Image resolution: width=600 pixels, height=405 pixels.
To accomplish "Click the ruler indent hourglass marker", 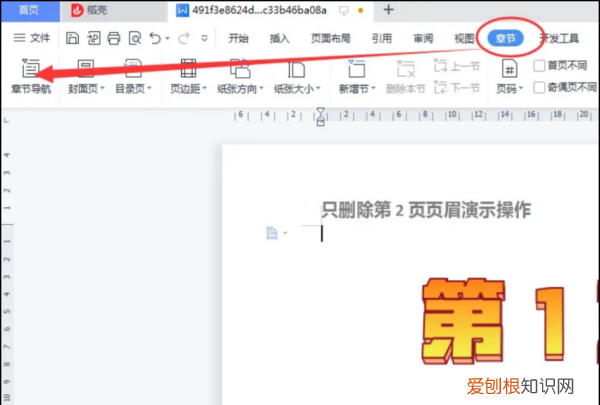I will pos(321,116).
